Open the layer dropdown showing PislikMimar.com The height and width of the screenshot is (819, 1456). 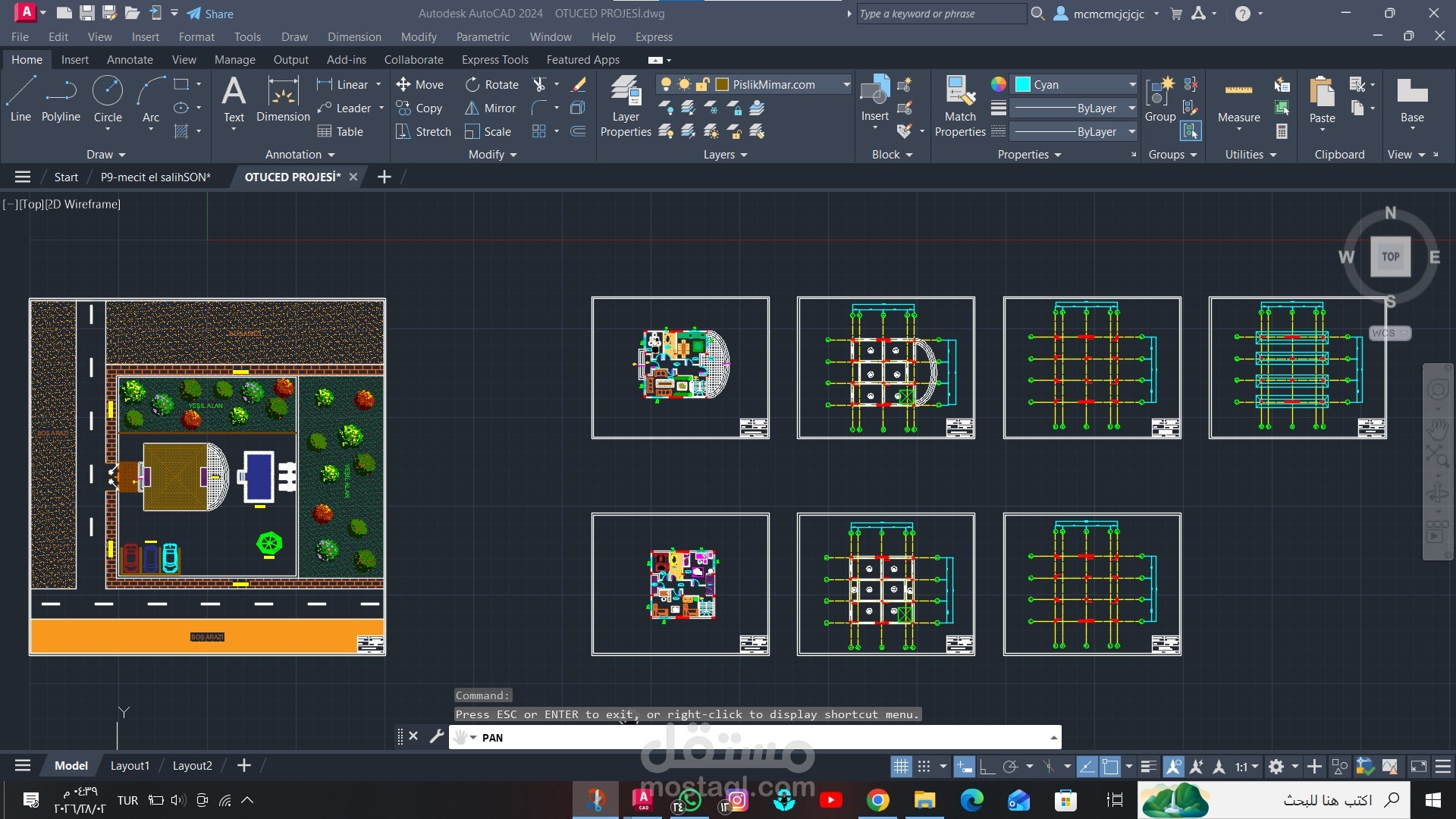pos(755,84)
